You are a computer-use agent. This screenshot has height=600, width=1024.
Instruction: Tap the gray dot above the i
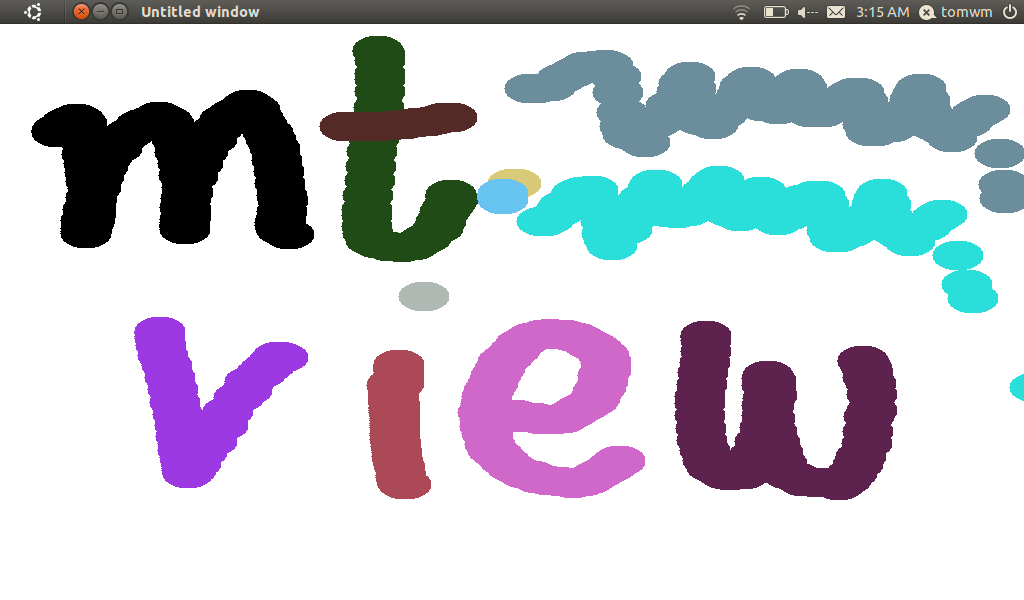pos(423,296)
